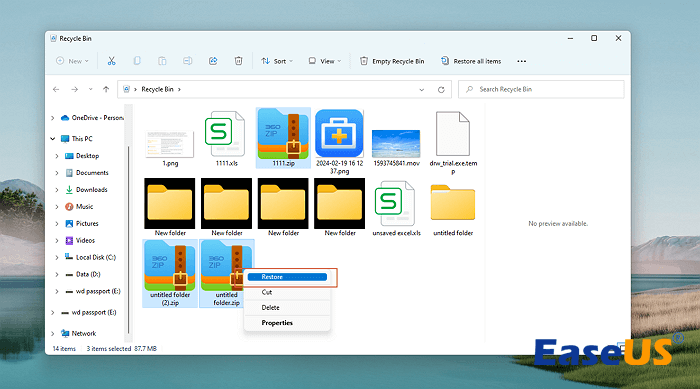Open Pictures in the sidebar

(82, 224)
